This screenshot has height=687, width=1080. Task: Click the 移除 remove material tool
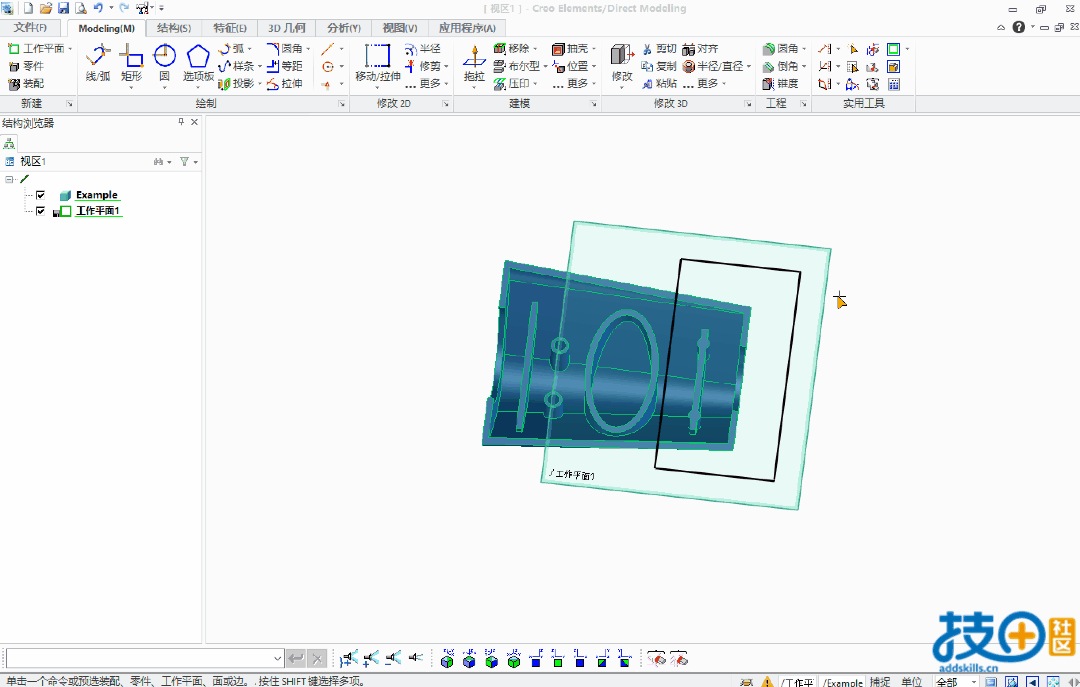click(x=512, y=49)
